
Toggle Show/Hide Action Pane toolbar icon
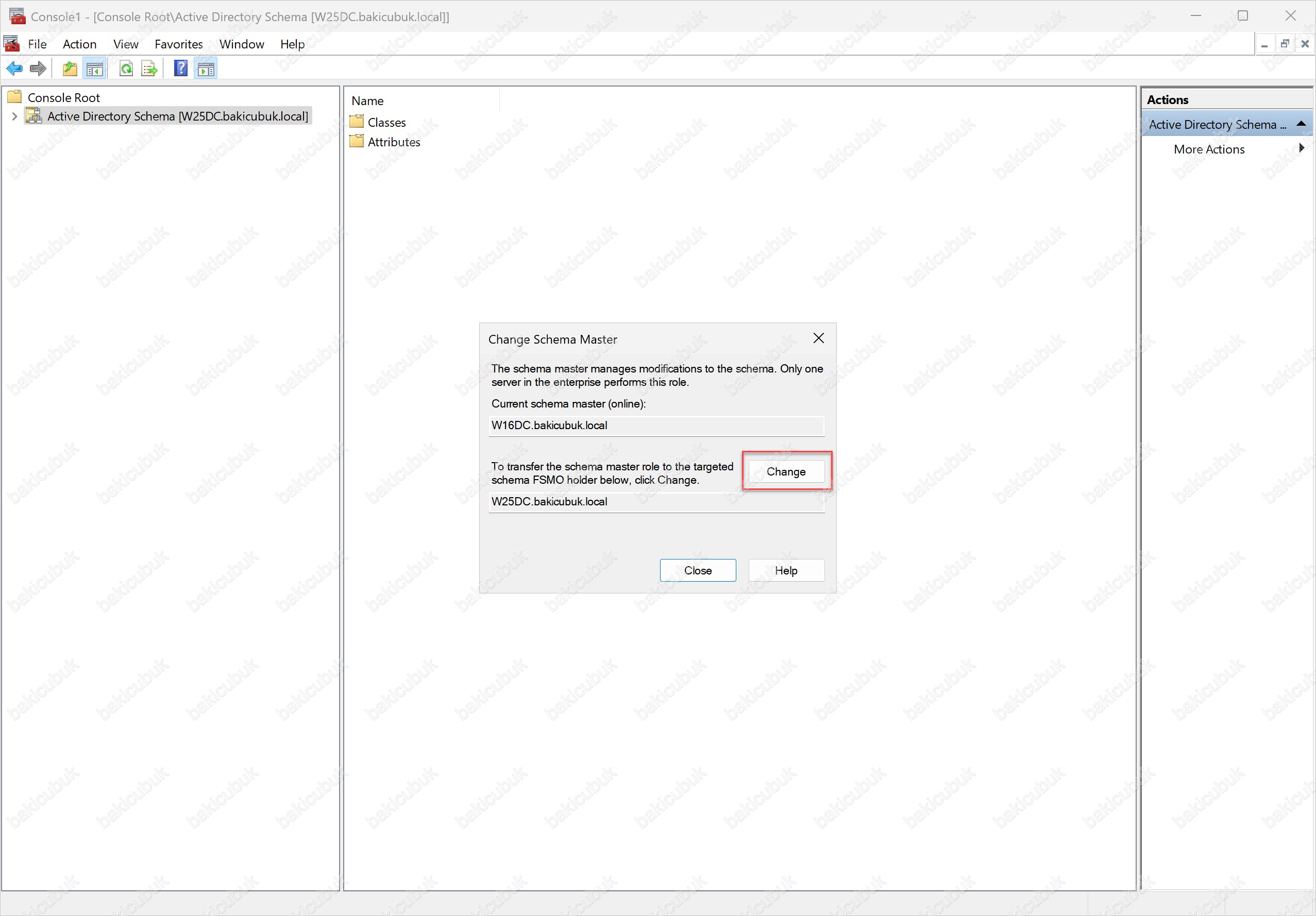click(x=206, y=69)
